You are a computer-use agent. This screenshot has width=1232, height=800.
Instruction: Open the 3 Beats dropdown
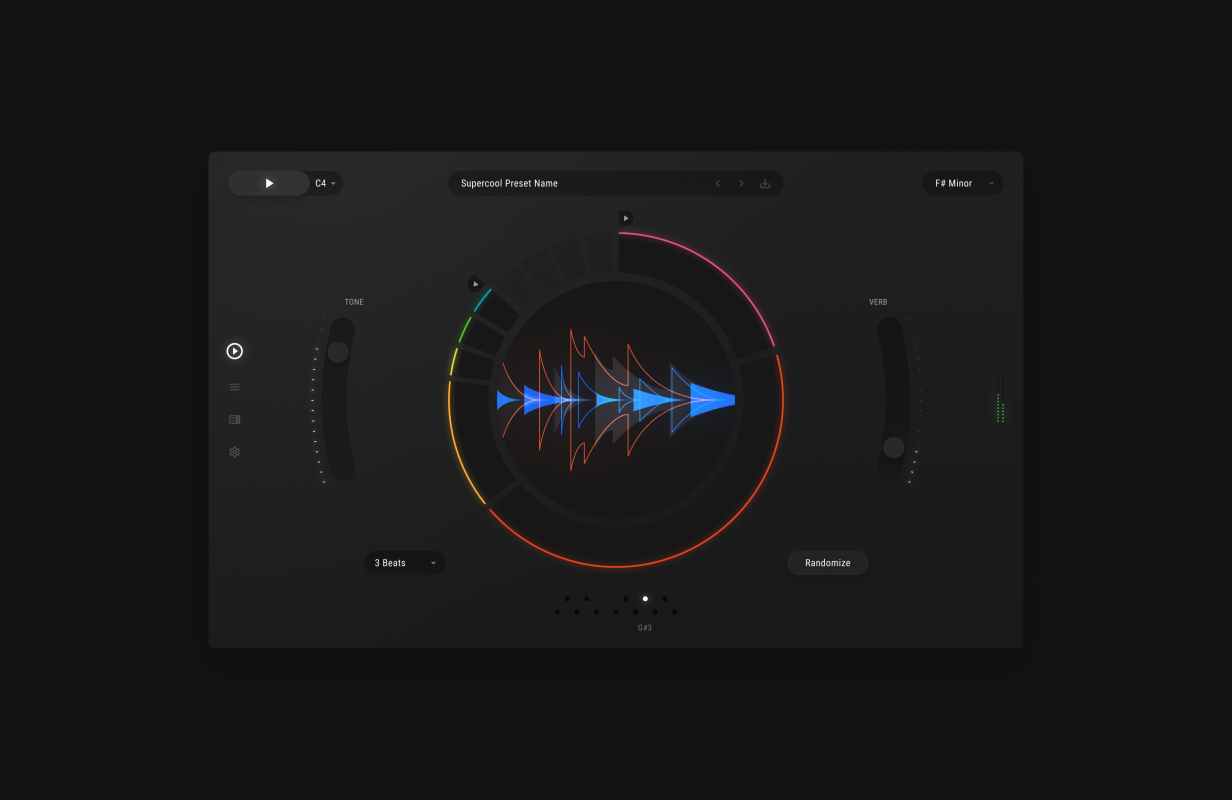[404, 563]
